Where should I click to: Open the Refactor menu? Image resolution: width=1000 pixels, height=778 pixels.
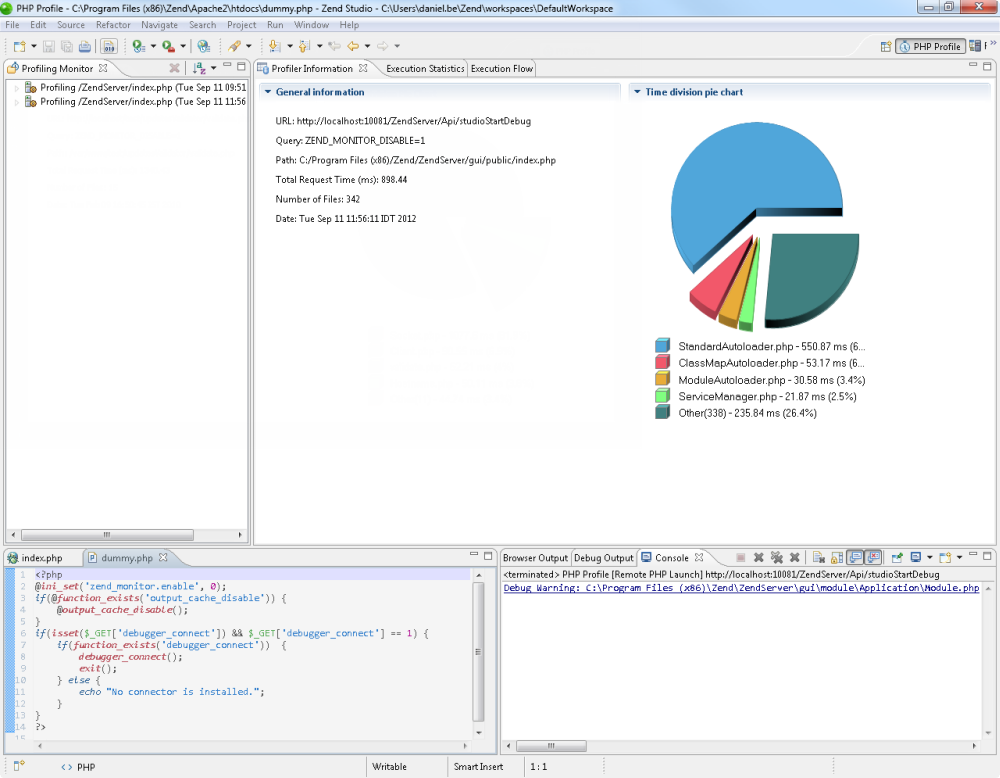113,24
